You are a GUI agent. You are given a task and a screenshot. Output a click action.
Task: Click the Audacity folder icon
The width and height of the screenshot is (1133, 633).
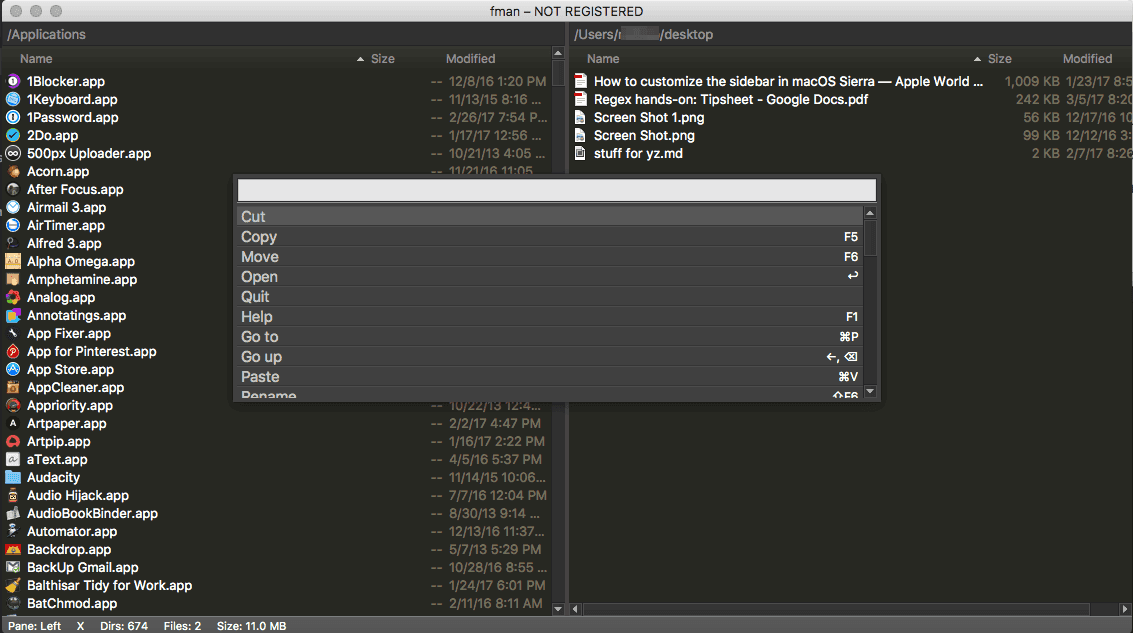click(13, 478)
